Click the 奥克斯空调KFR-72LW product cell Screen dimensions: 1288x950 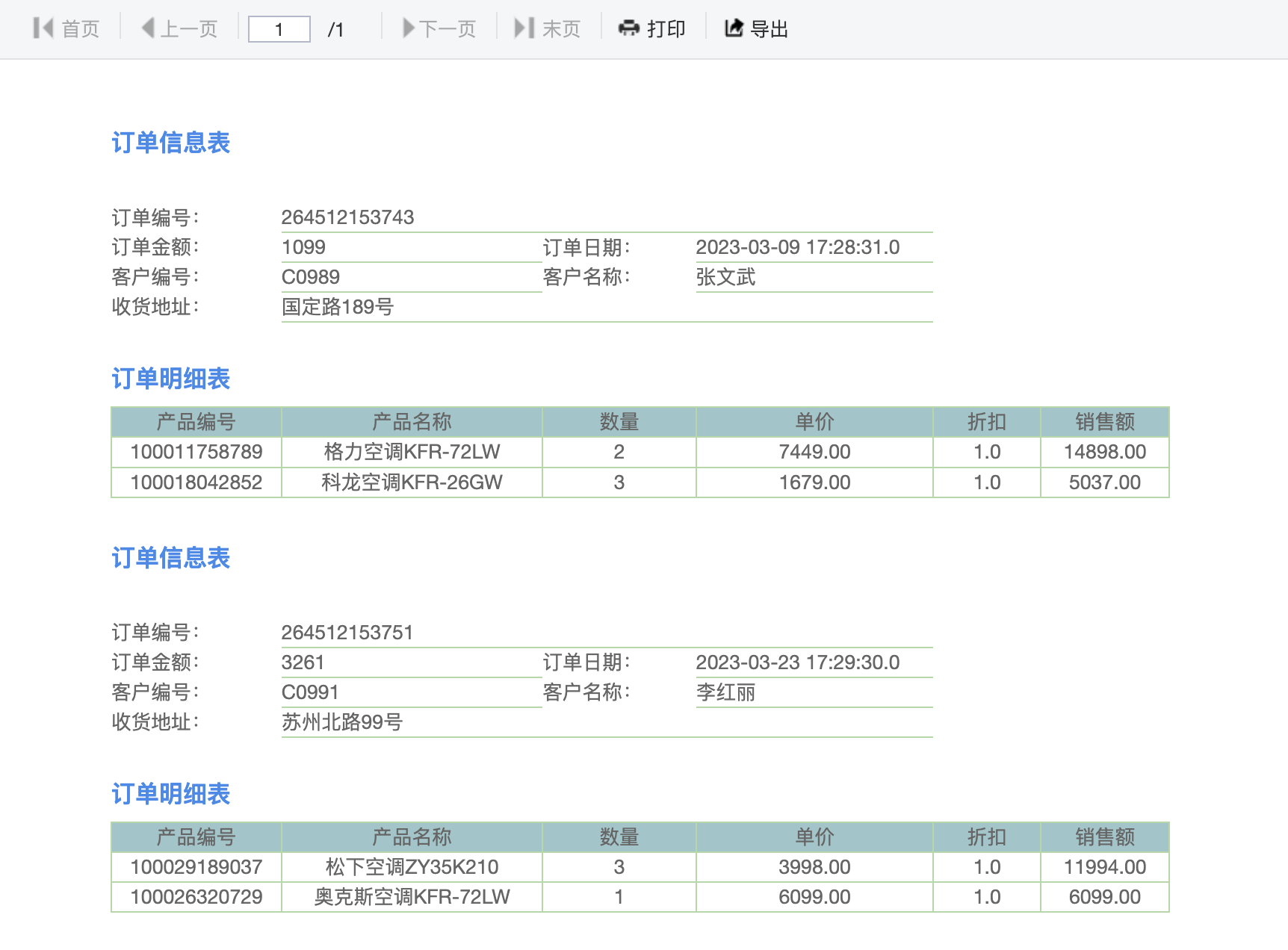click(412, 897)
